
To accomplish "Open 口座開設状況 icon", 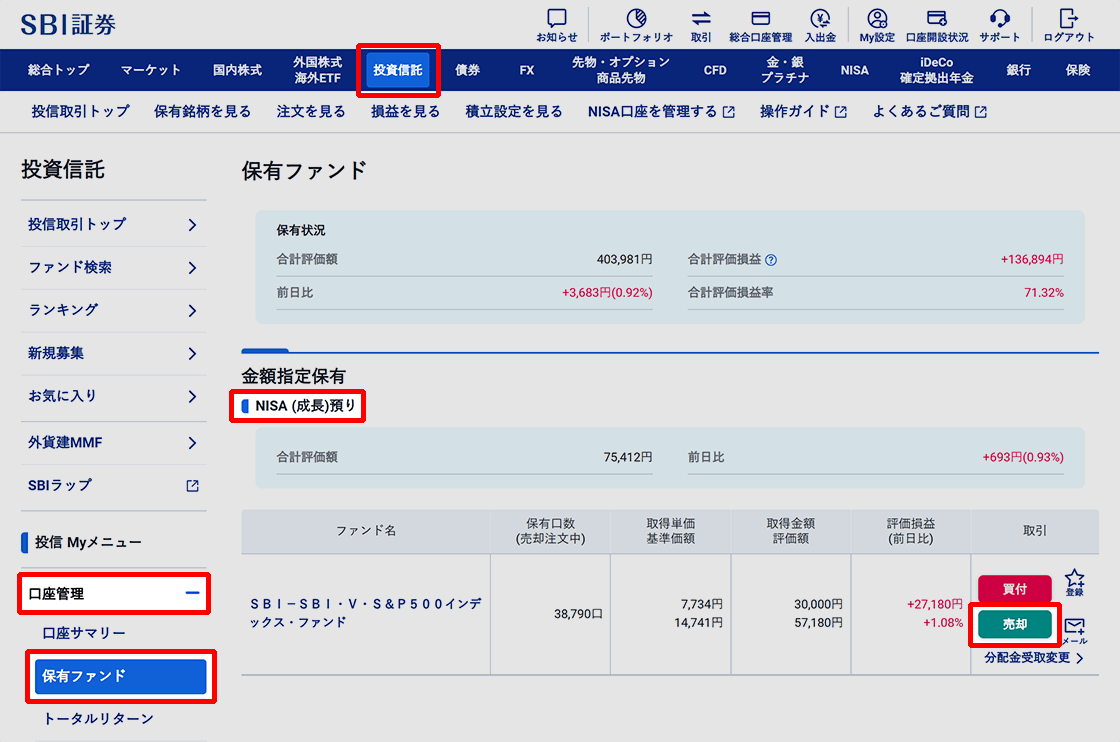I will [x=936, y=18].
